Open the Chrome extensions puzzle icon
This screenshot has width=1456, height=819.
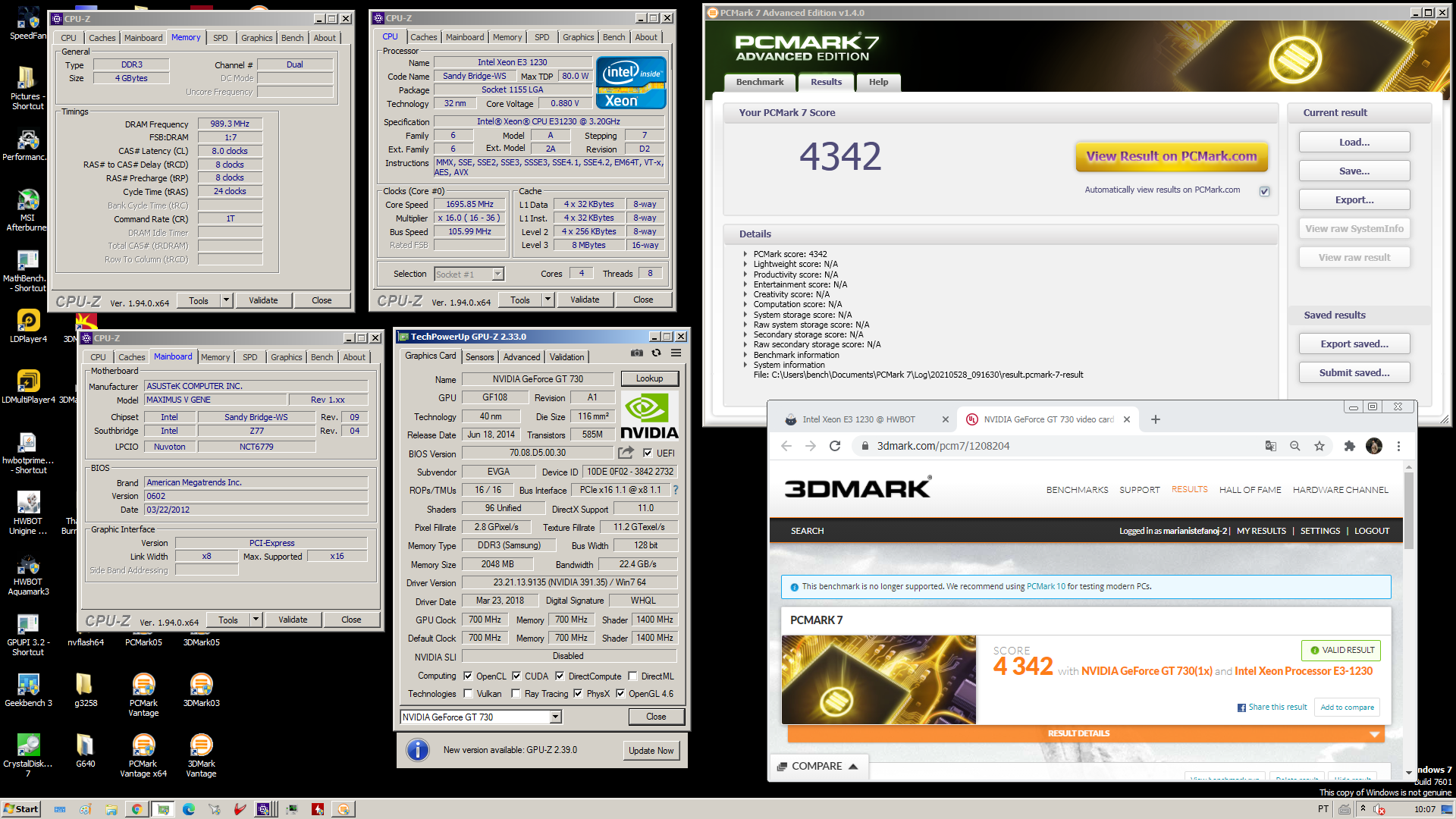point(1349,446)
